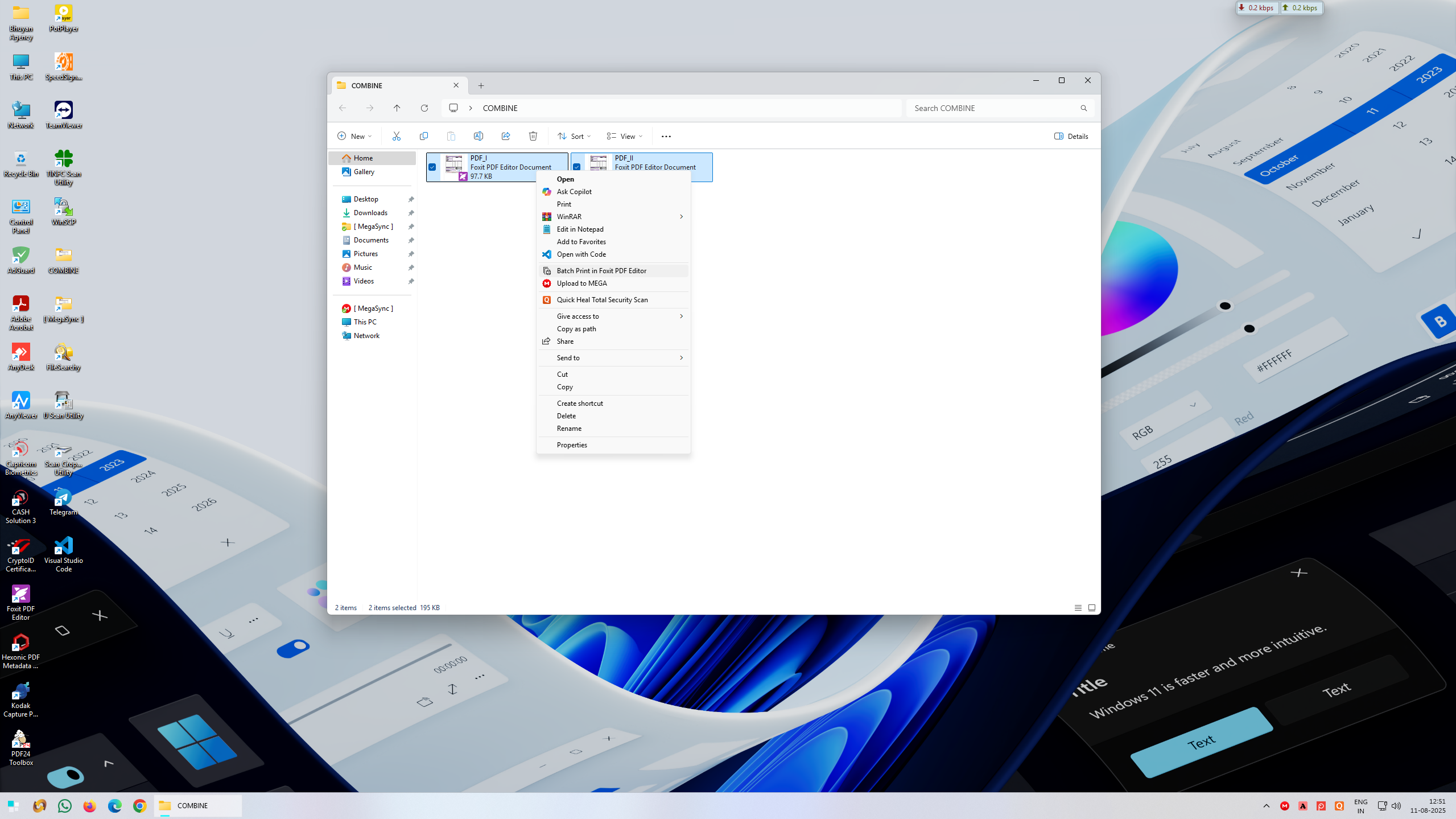Choose Copy as path
Viewport: 1456px width, 819px height.
click(x=613, y=329)
